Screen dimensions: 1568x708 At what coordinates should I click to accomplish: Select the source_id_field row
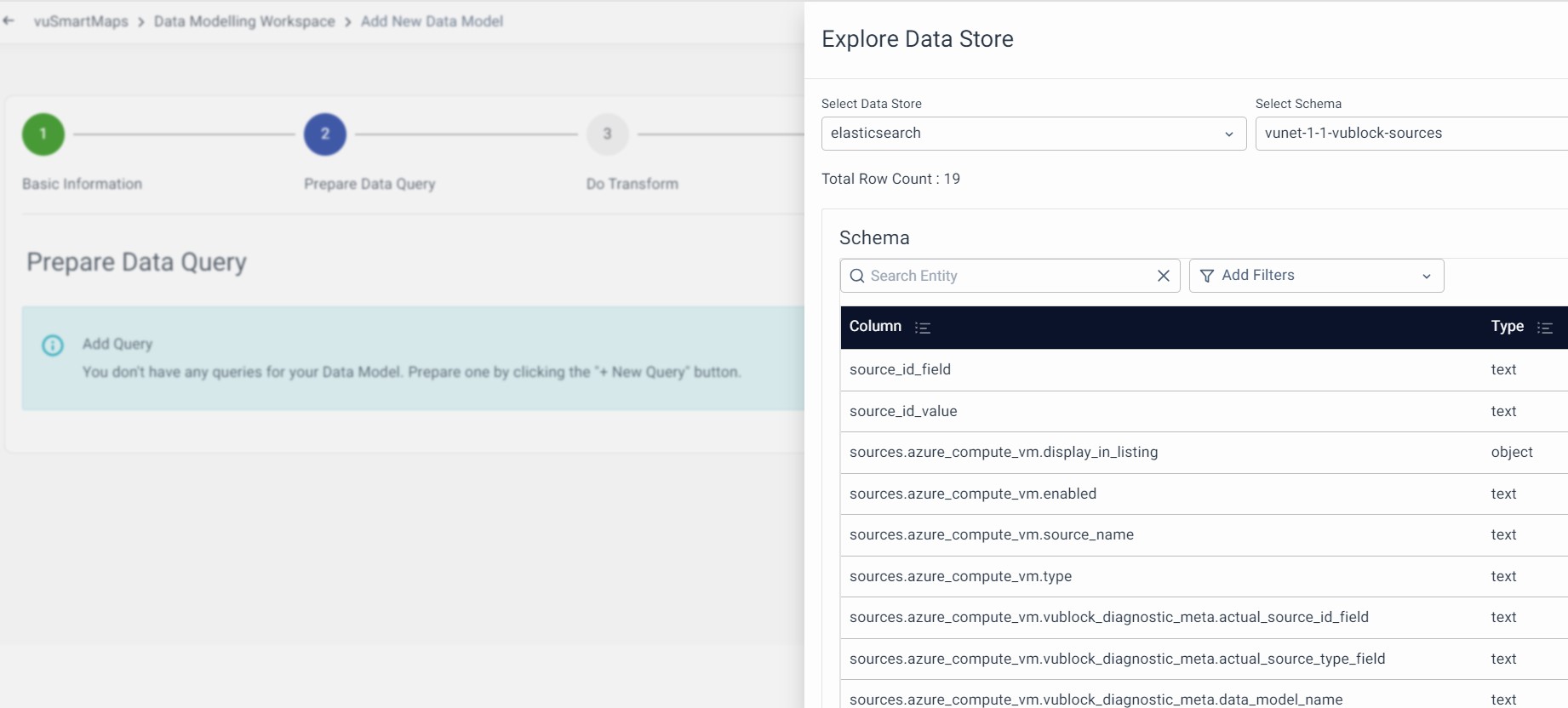(900, 369)
